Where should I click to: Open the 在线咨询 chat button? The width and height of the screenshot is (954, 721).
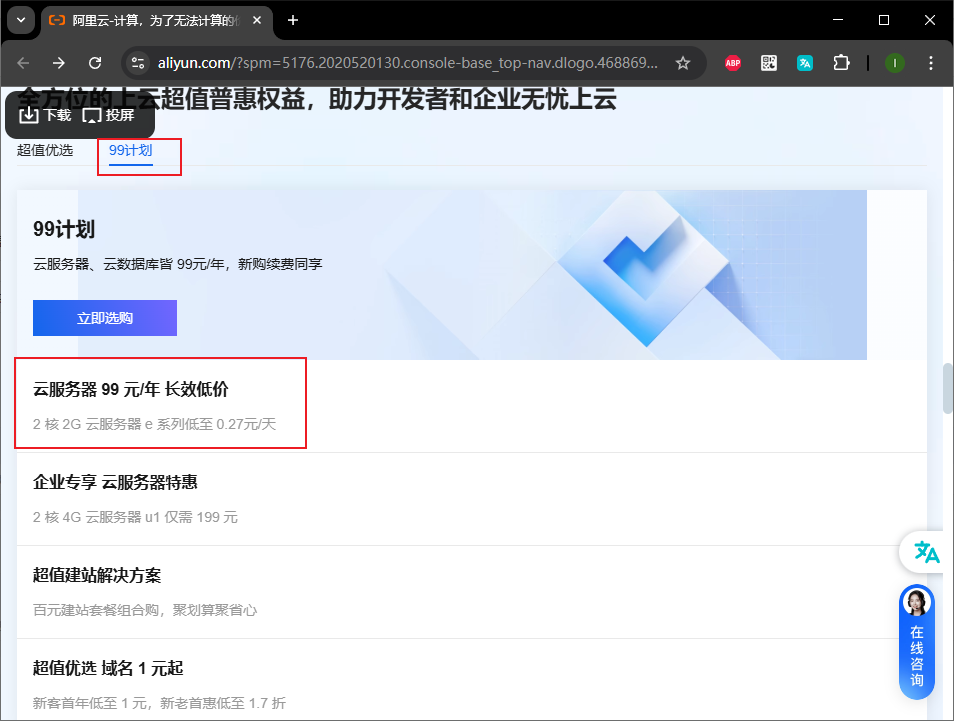916,654
